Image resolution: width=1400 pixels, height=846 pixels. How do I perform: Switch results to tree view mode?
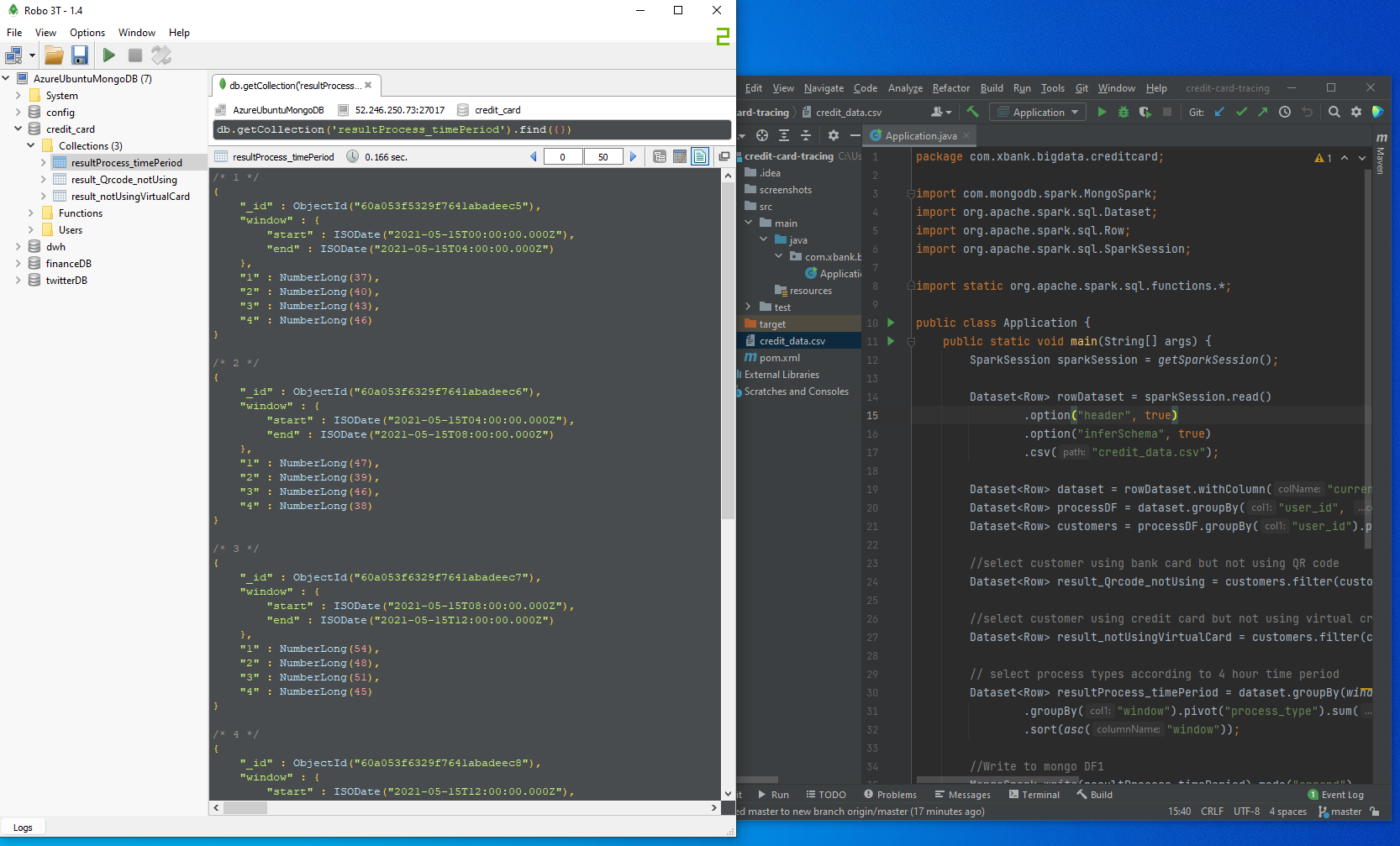tap(660, 157)
